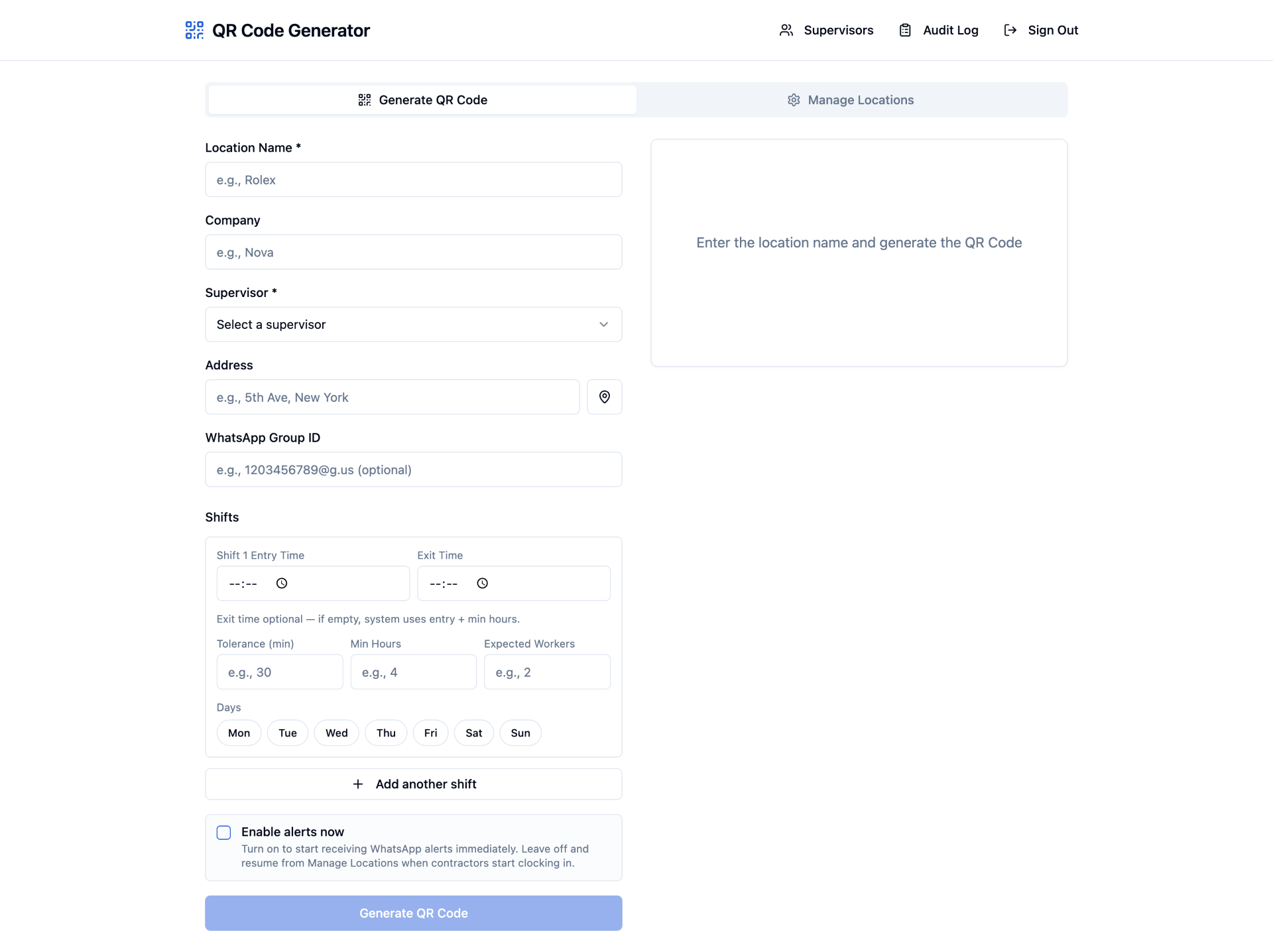Click the Sign Out arrow icon
Viewport: 1273px width, 952px height.
pos(1010,30)
